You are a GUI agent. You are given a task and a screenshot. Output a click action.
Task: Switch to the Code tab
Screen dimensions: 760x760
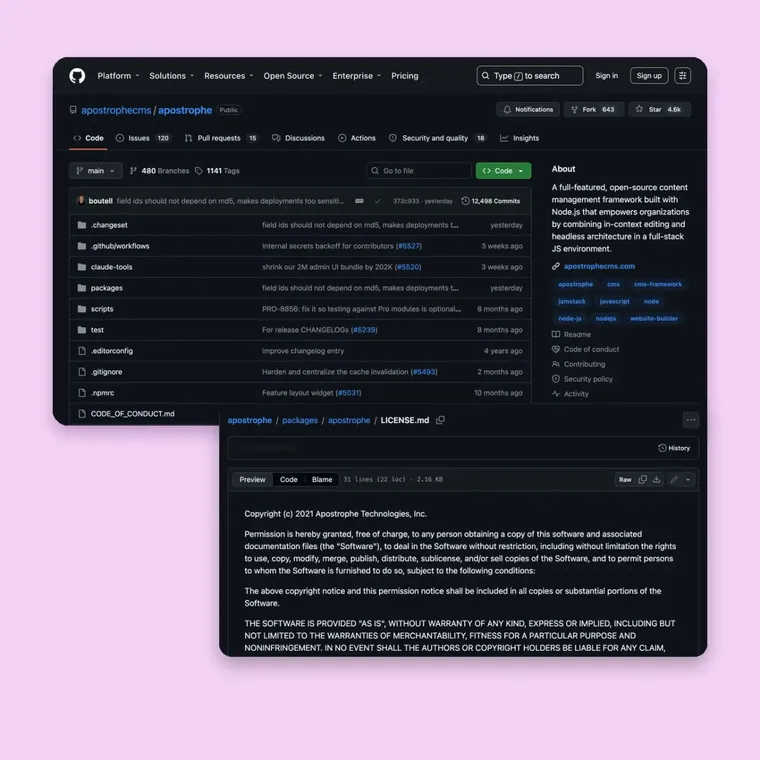[88, 138]
